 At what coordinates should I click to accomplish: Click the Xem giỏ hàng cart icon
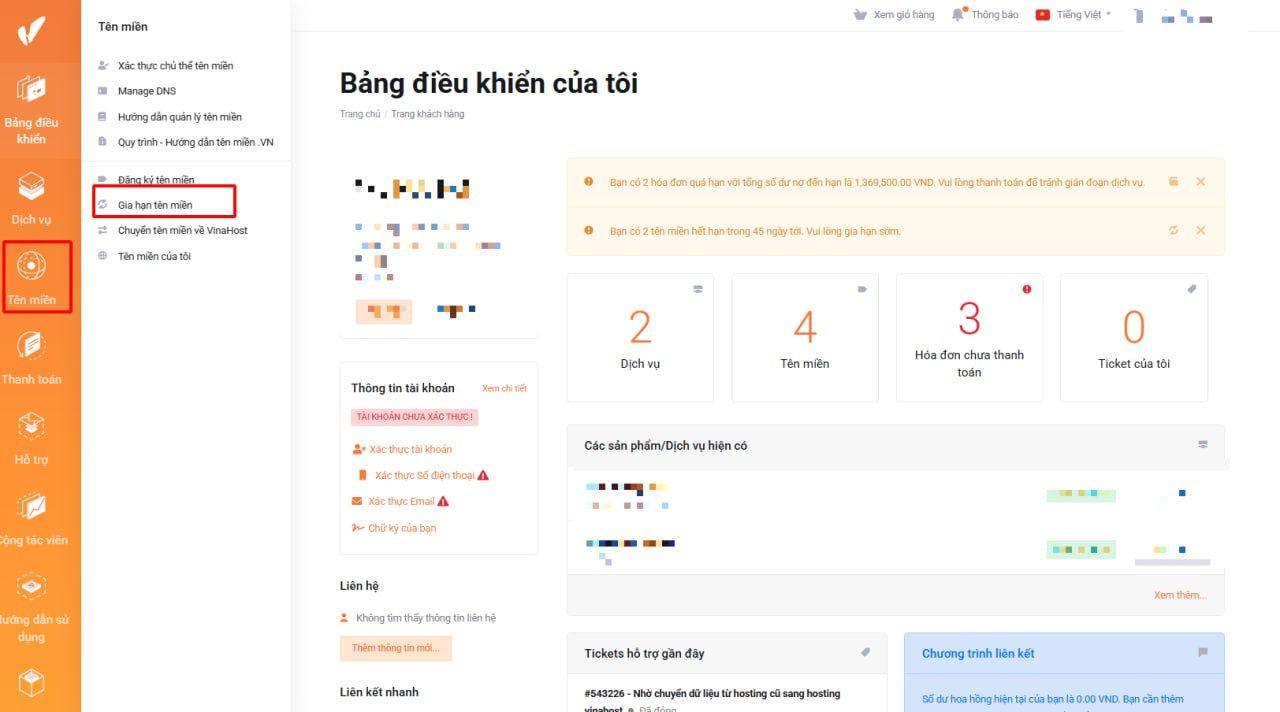[x=860, y=14]
